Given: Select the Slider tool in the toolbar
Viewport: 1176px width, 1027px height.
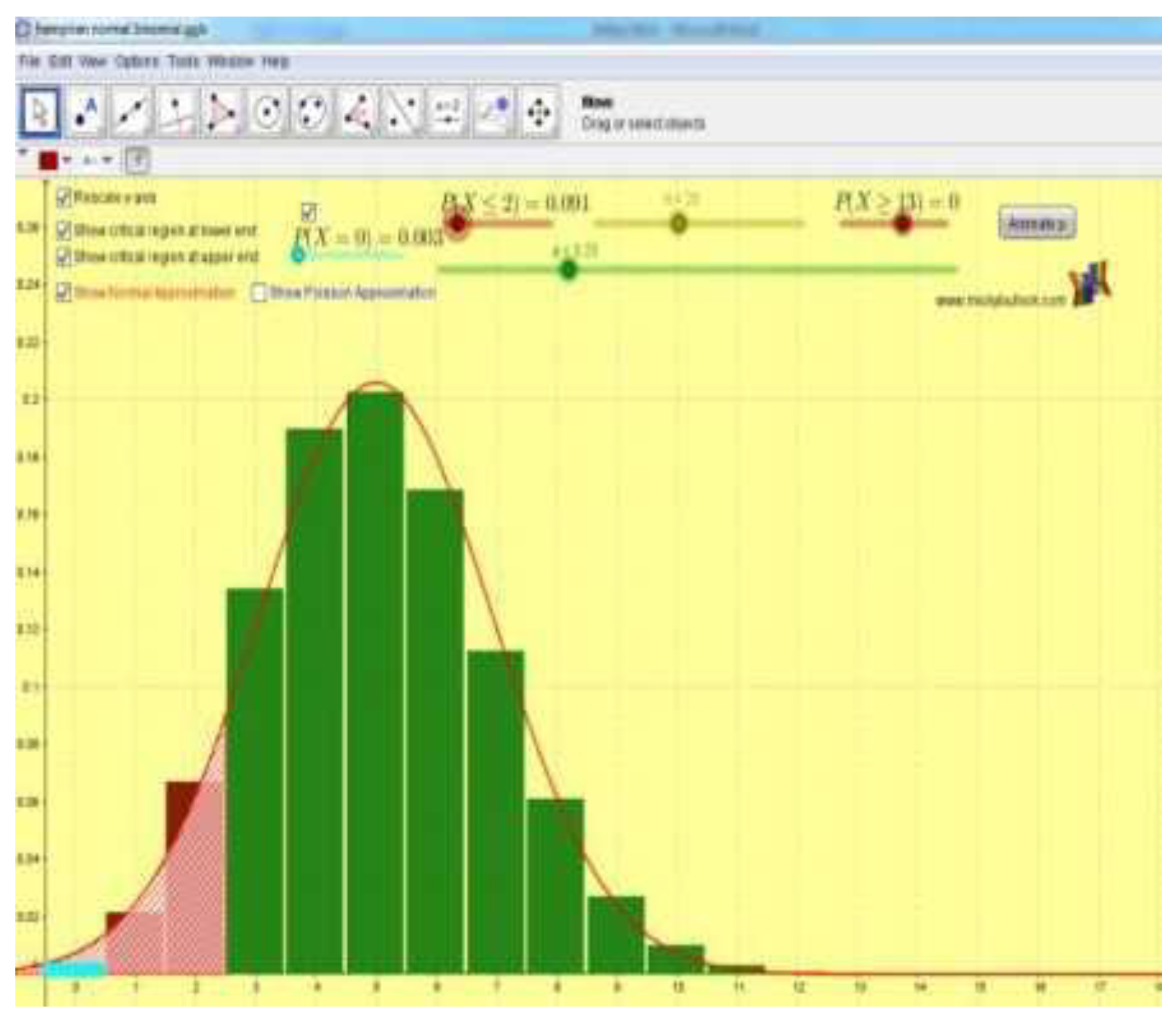Looking at the screenshot, I should [448, 113].
